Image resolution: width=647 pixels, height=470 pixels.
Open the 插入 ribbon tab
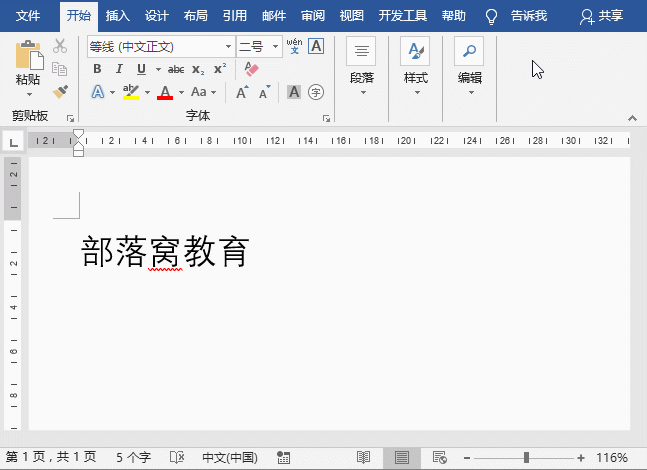tap(118, 16)
